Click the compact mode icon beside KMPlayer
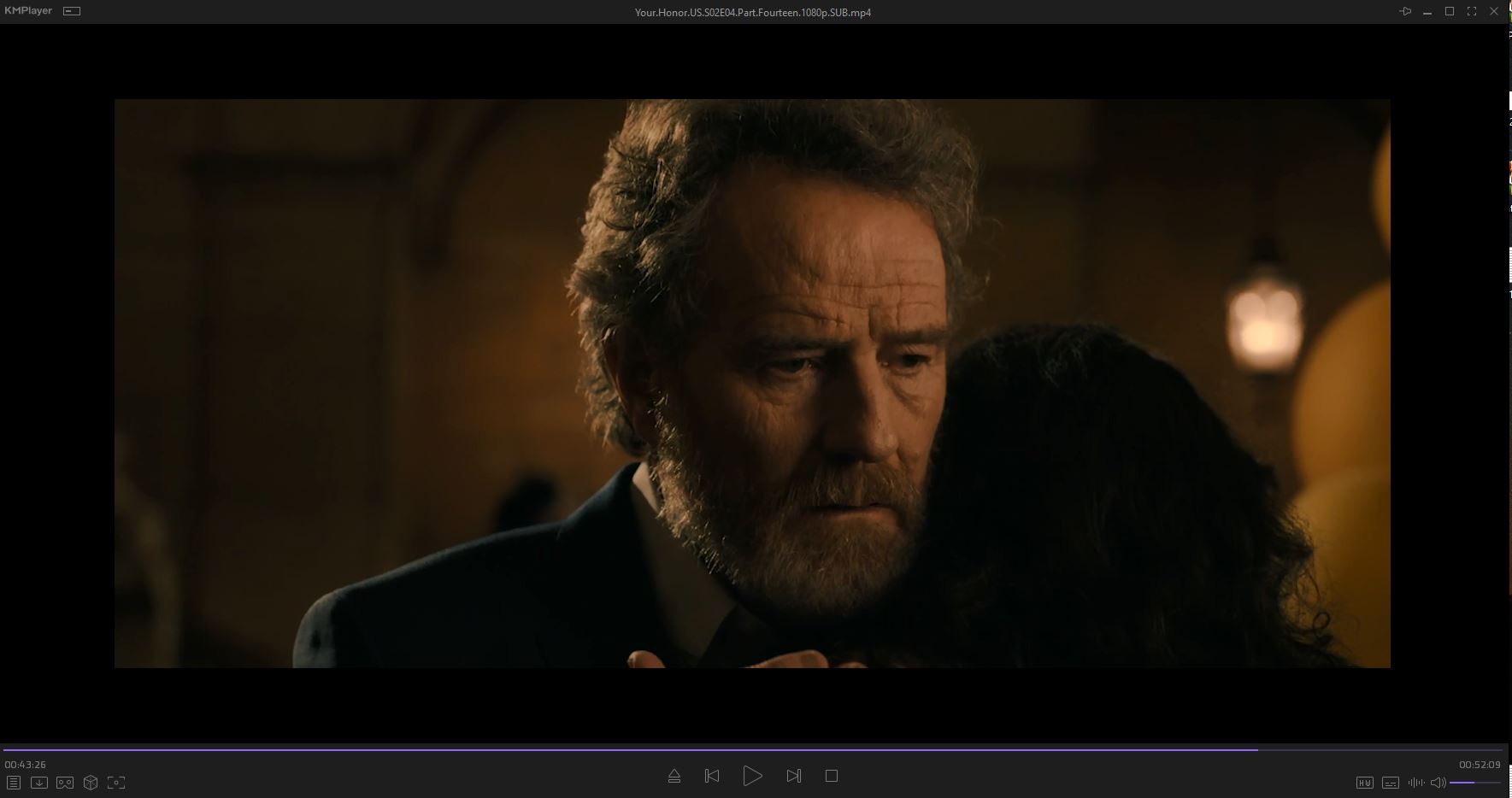 pos(72,11)
